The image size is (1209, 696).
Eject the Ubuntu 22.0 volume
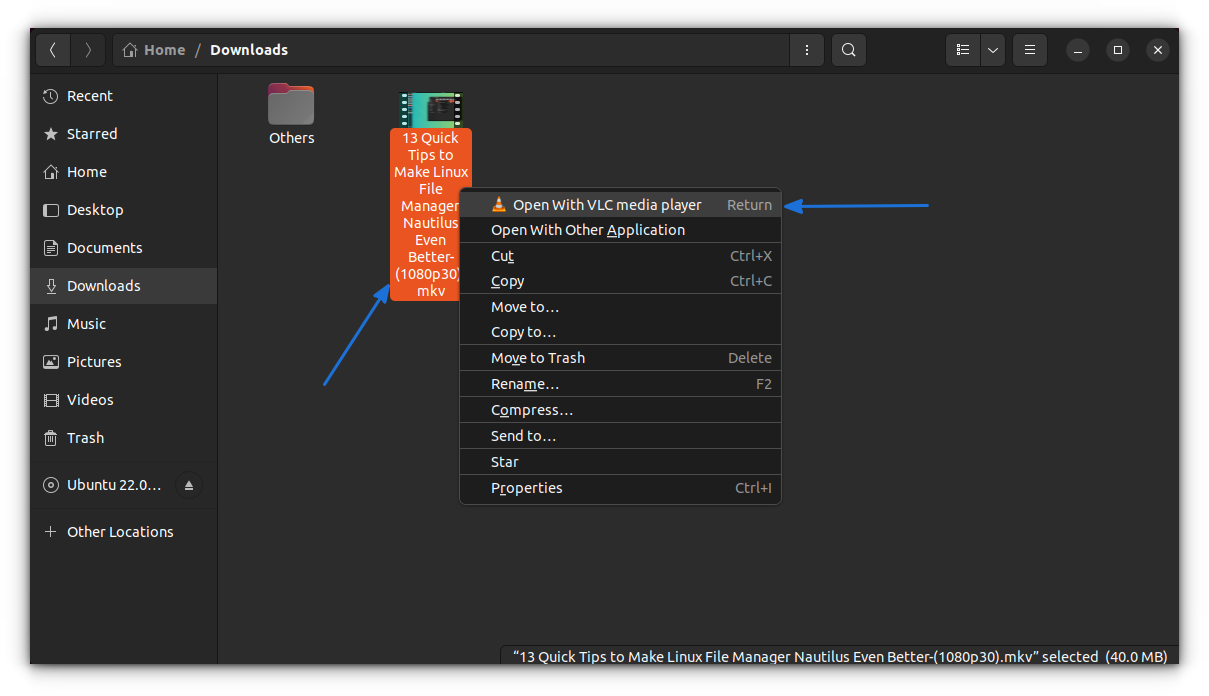(x=189, y=486)
